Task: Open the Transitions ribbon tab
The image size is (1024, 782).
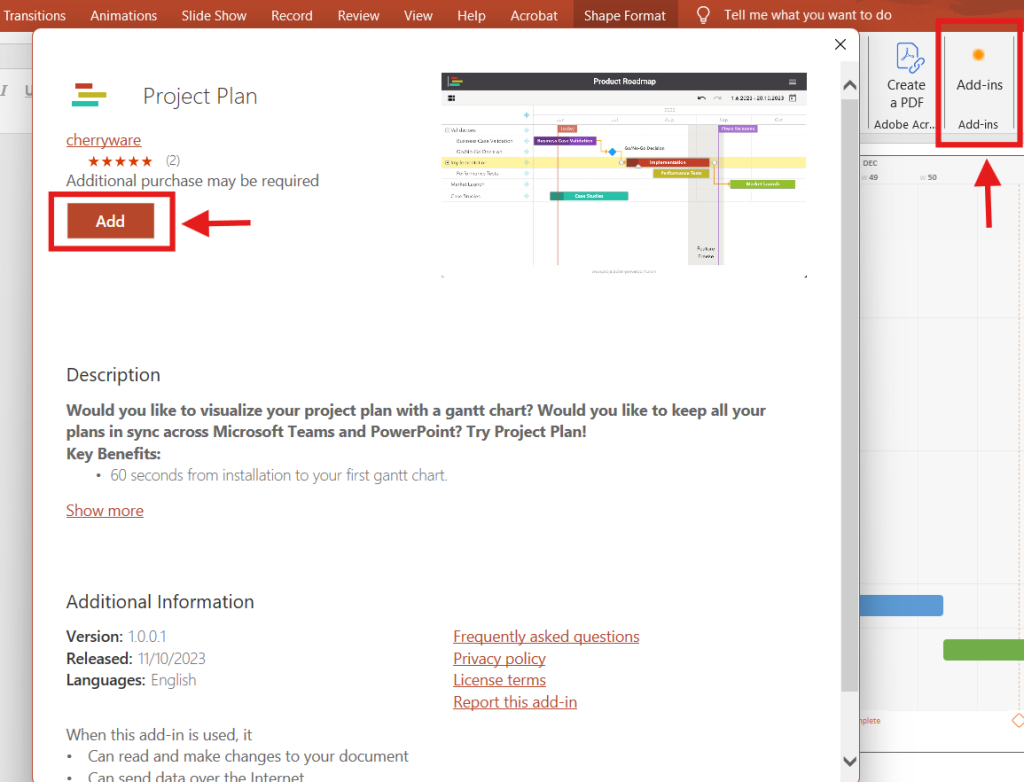Action: [35, 15]
